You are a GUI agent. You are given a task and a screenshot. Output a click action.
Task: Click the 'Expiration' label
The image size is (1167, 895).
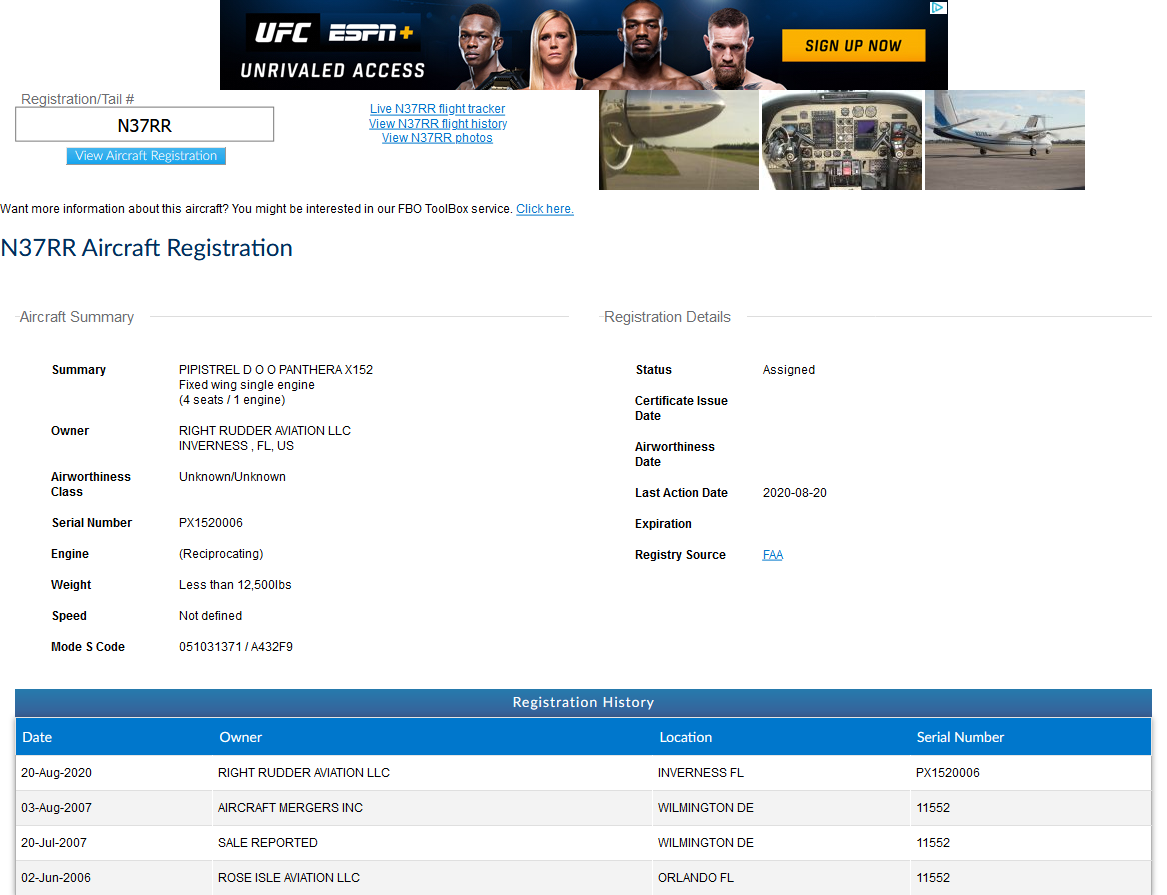point(663,524)
